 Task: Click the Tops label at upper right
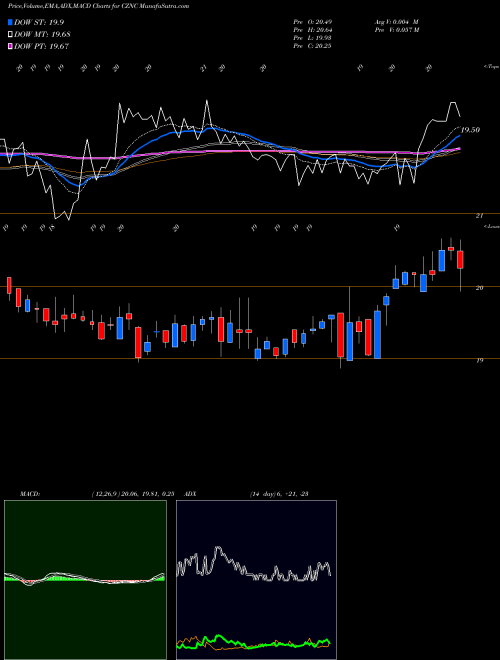pyautogui.click(x=491, y=67)
